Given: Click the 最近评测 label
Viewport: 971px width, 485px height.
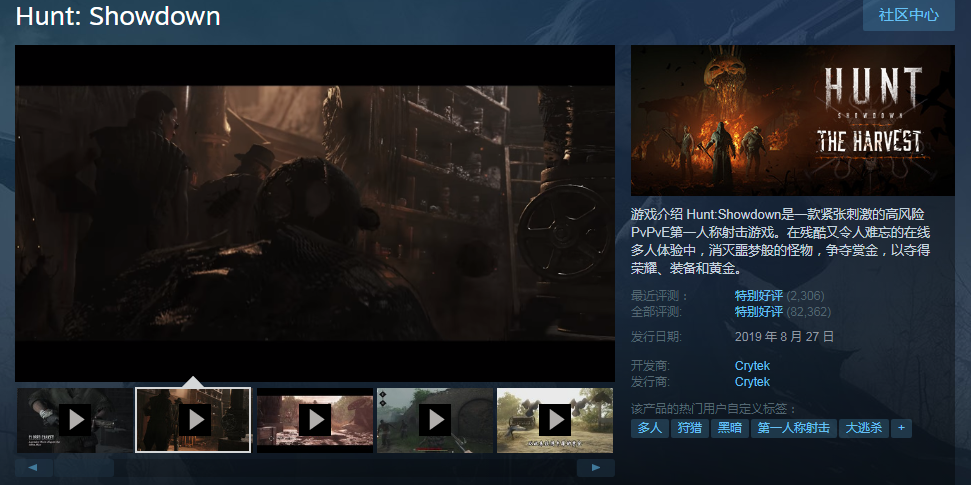Looking at the screenshot, I should (x=660, y=295).
